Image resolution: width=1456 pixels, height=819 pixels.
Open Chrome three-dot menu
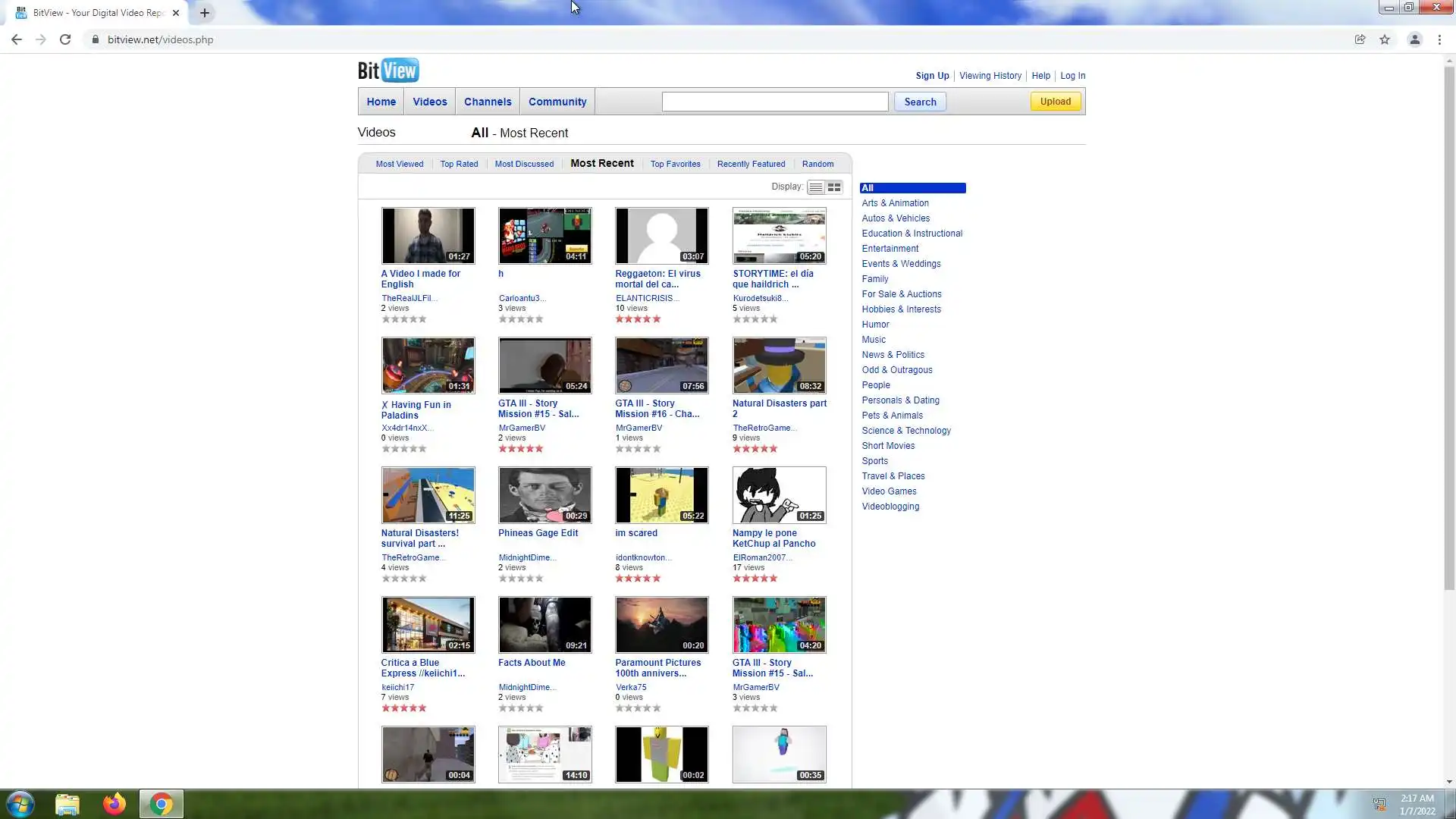click(x=1439, y=39)
